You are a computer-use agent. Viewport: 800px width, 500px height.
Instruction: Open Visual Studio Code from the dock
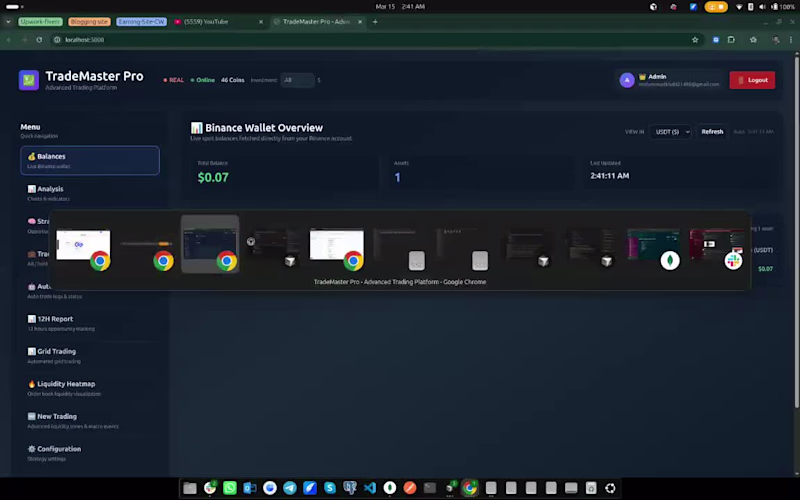tap(370, 488)
